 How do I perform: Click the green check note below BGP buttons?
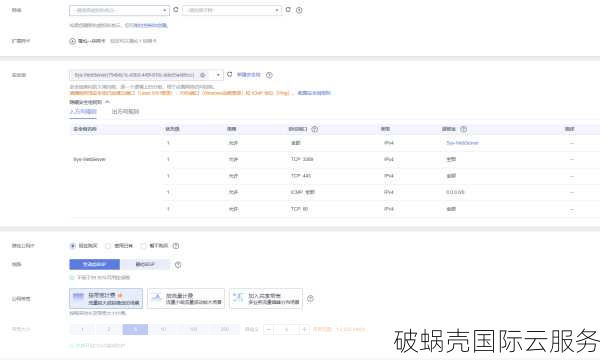(x=99, y=277)
